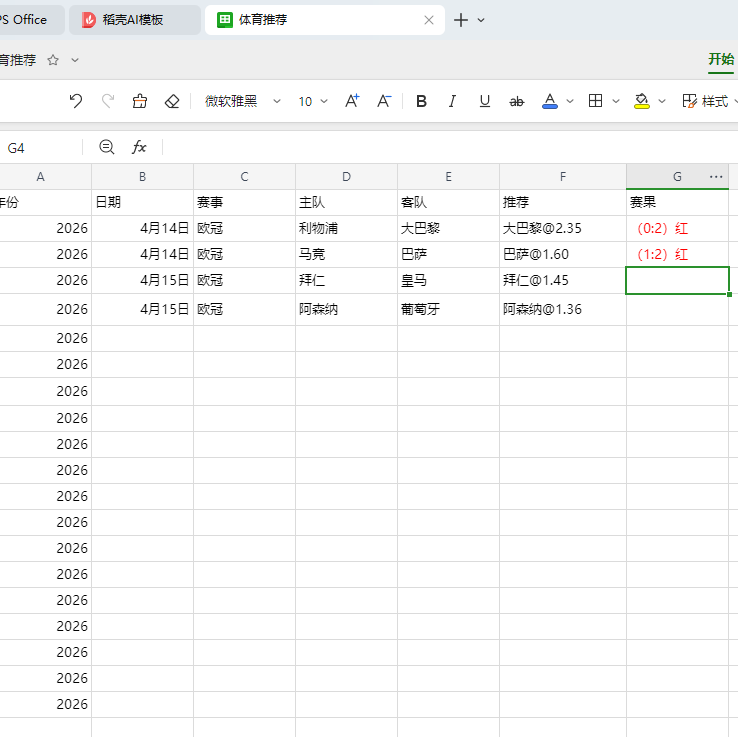
Task: Toggle underline formatting
Action: [x=485, y=101]
